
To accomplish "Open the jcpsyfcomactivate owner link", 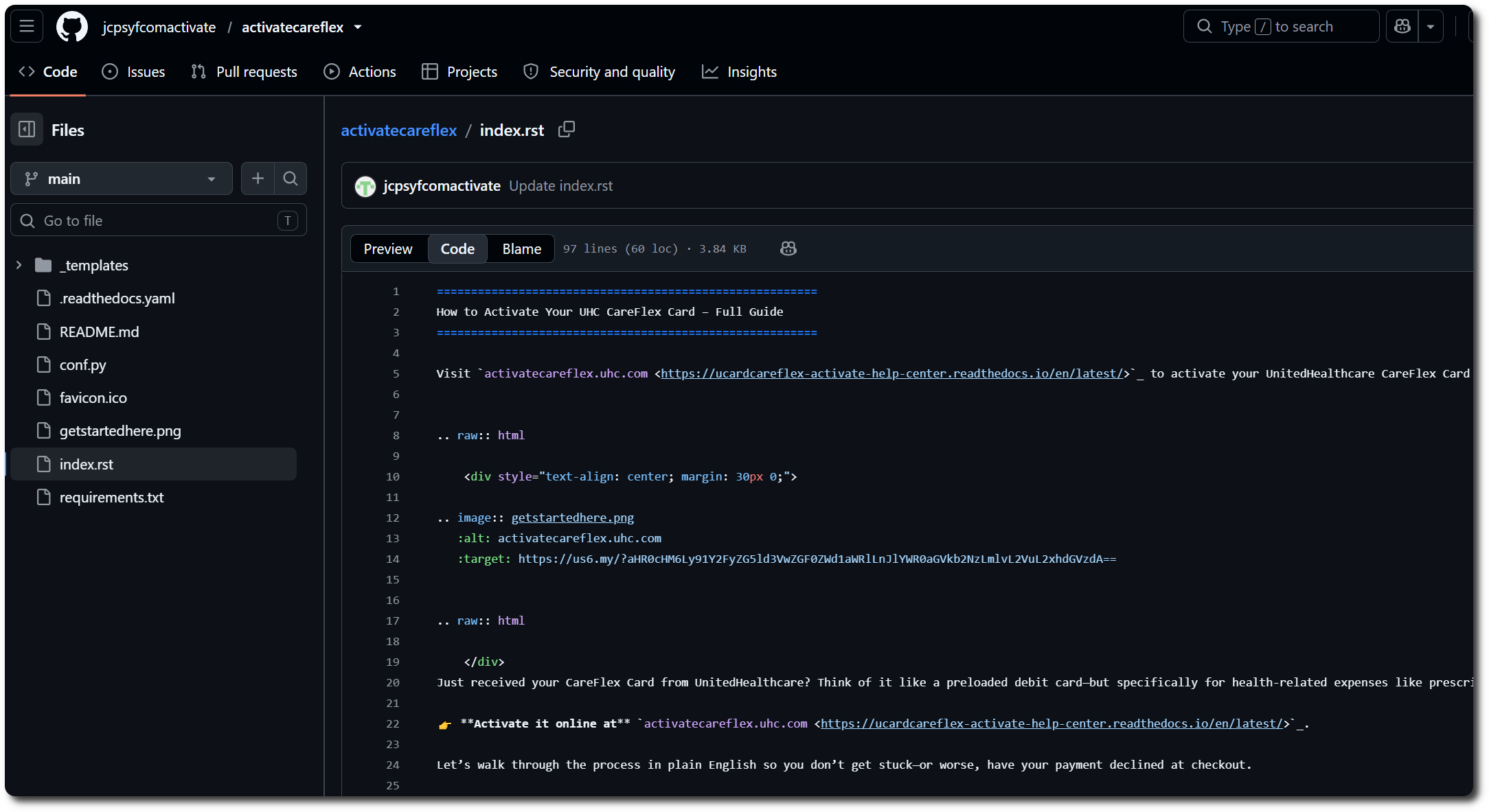I will point(159,27).
